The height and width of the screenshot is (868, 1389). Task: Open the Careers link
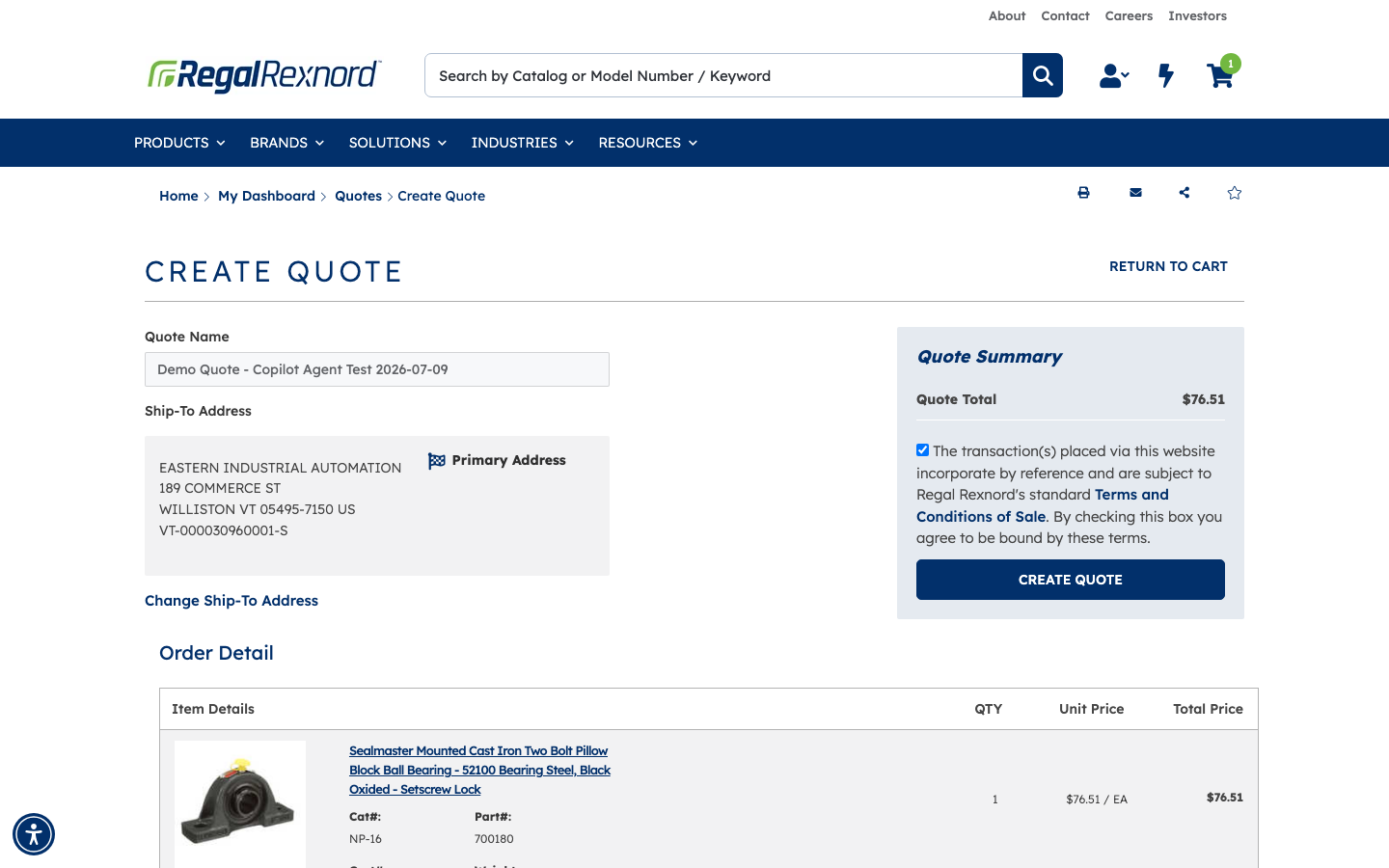click(1129, 16)
